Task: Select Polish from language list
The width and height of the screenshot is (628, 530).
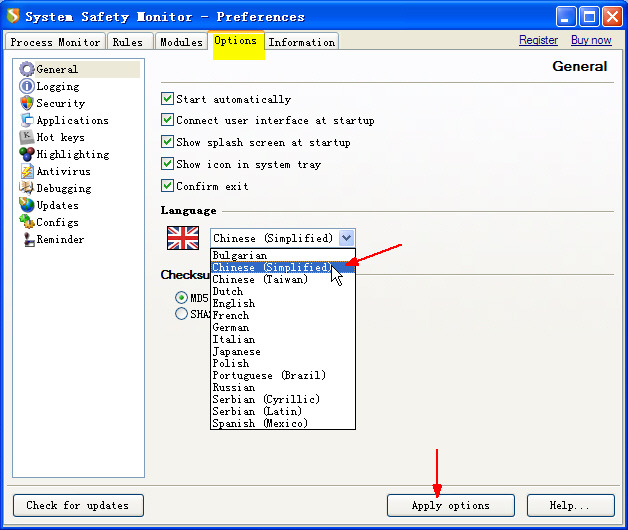Action: 283,363
